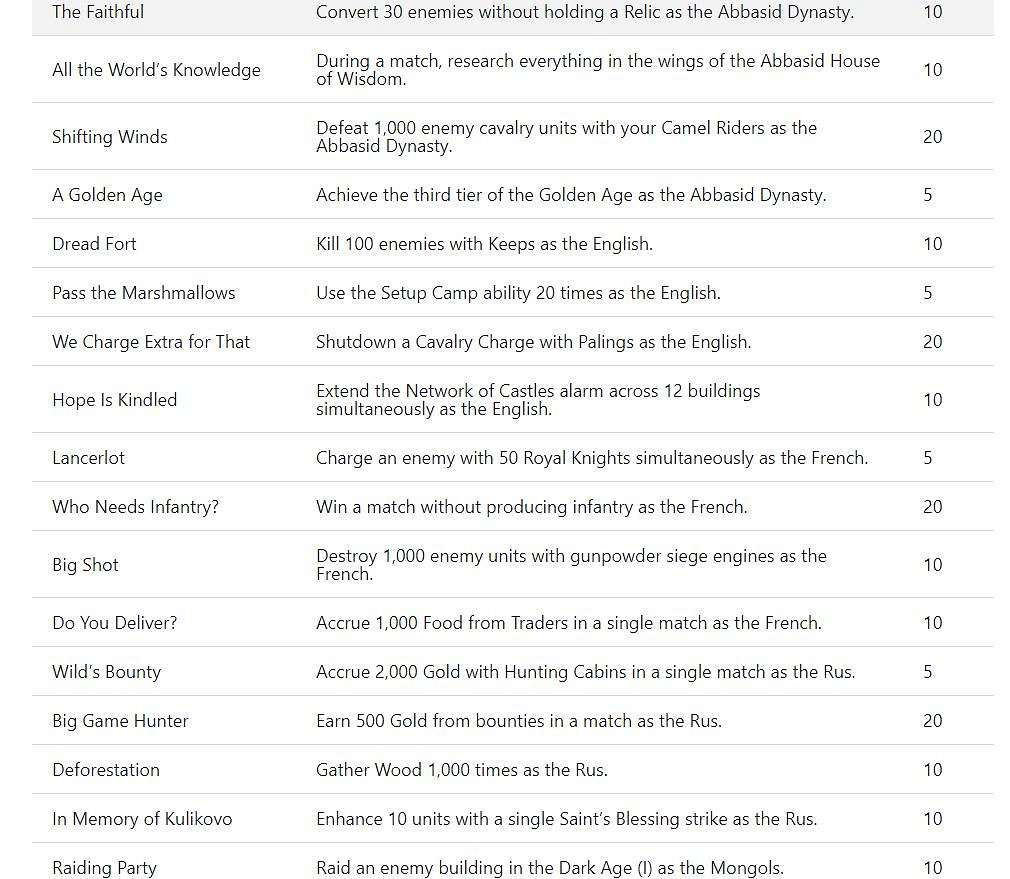The width and height of the screenshot is (1010, 879).
Task: Click 'We Charge Extra for That' title
Action: [x=151, y=342]
